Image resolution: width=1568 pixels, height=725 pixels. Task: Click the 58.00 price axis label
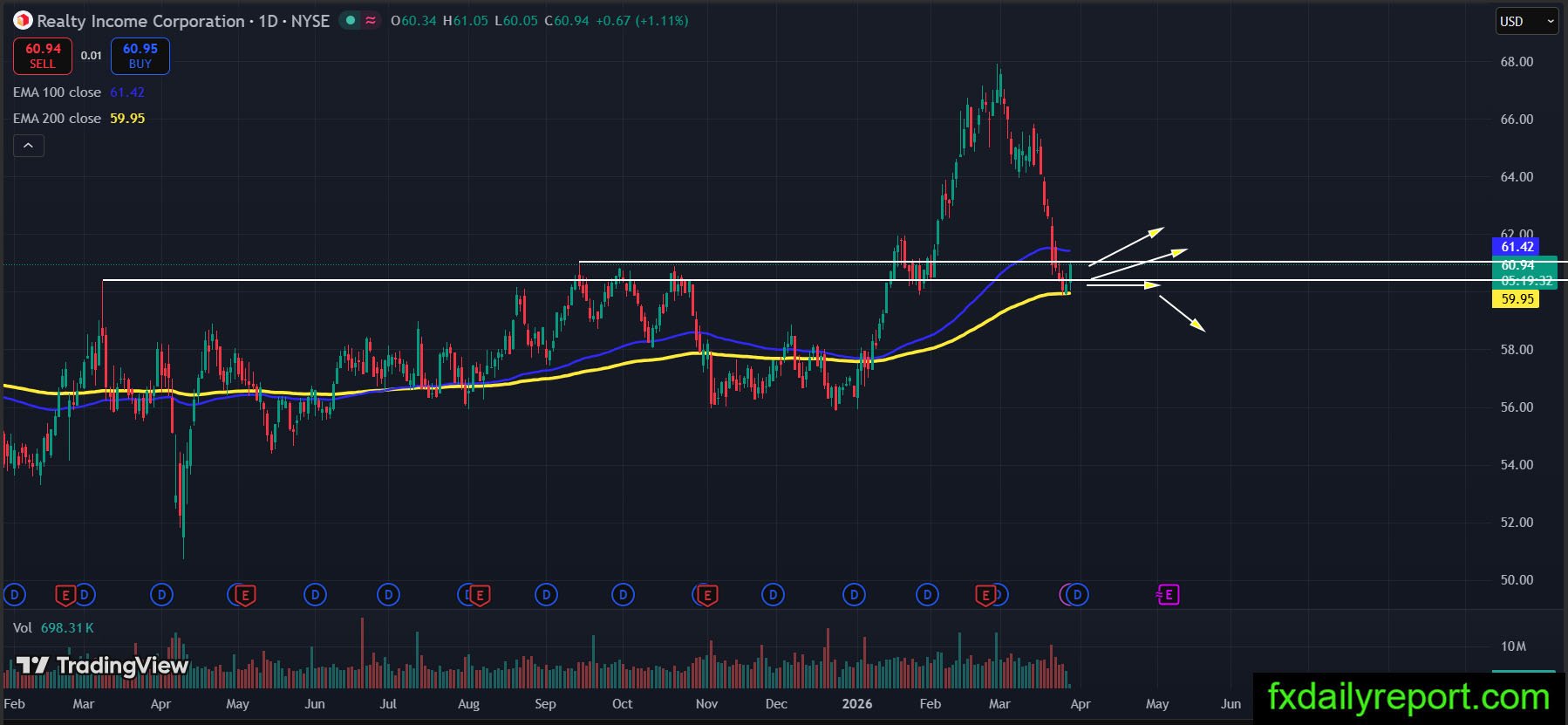[1517, 350]
